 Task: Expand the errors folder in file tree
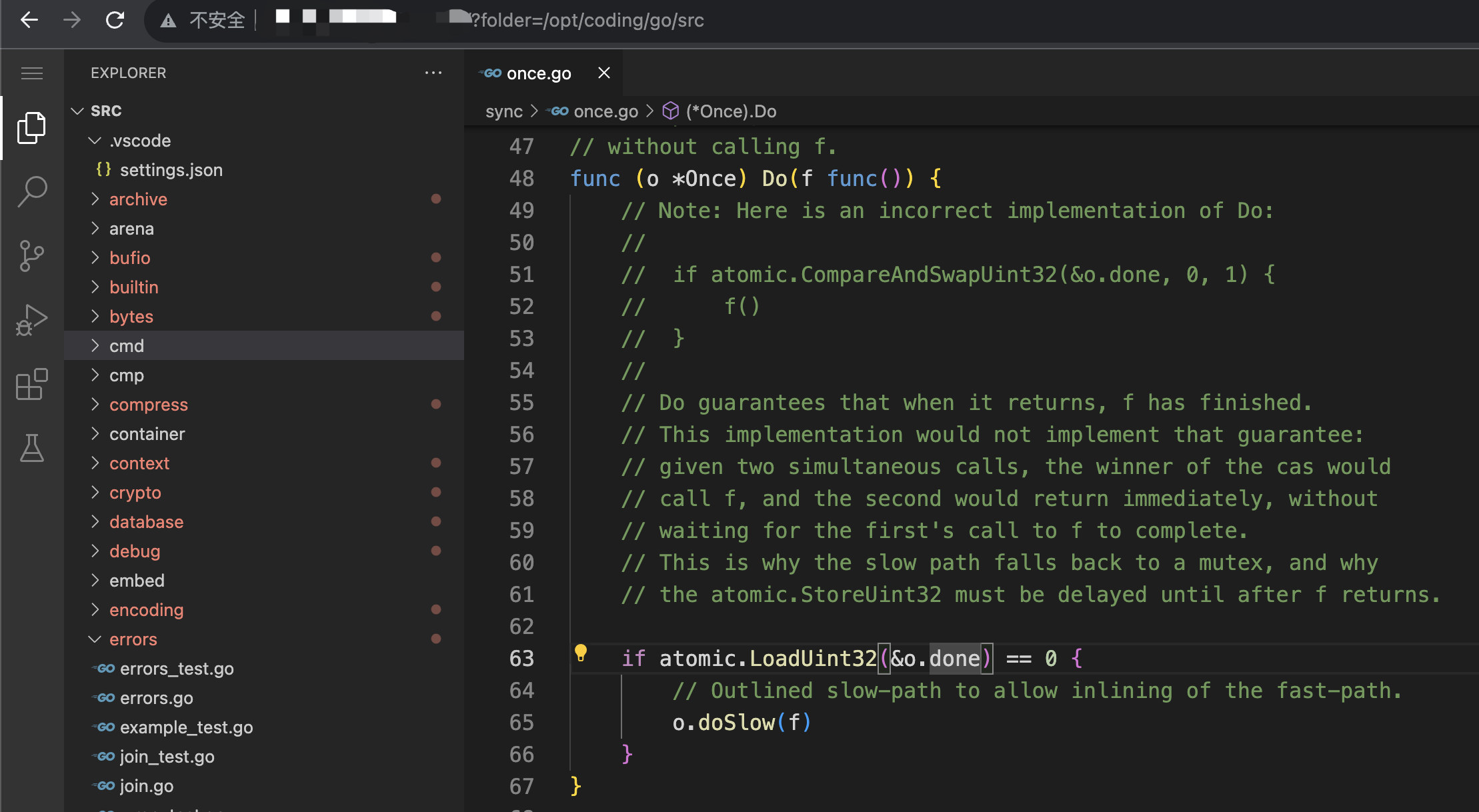click(132, 638)
